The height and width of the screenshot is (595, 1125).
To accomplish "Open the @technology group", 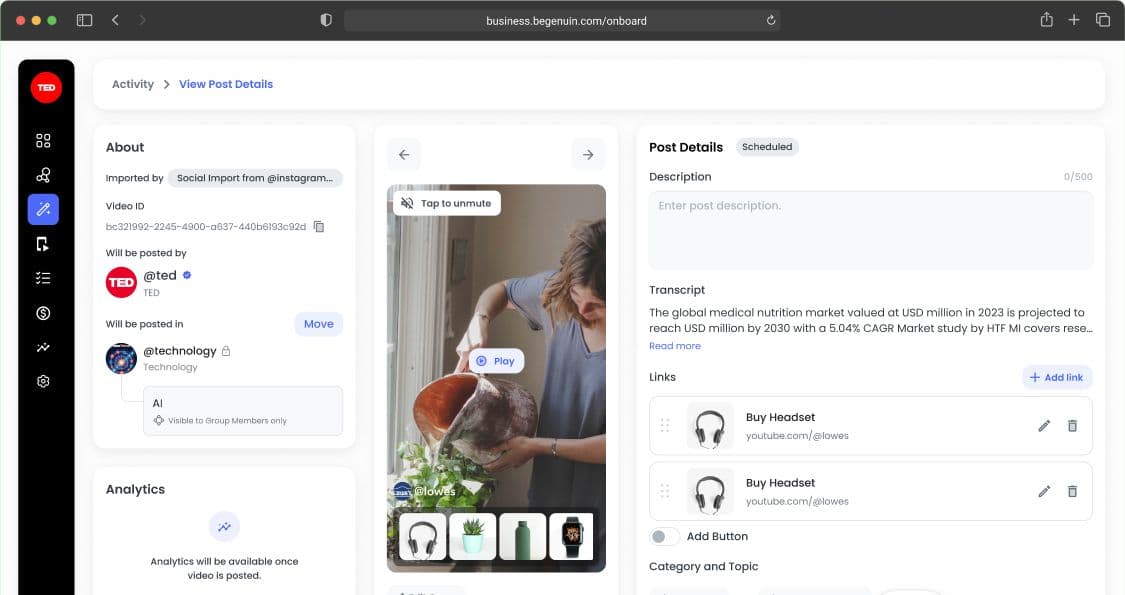I will pos(179,351).
